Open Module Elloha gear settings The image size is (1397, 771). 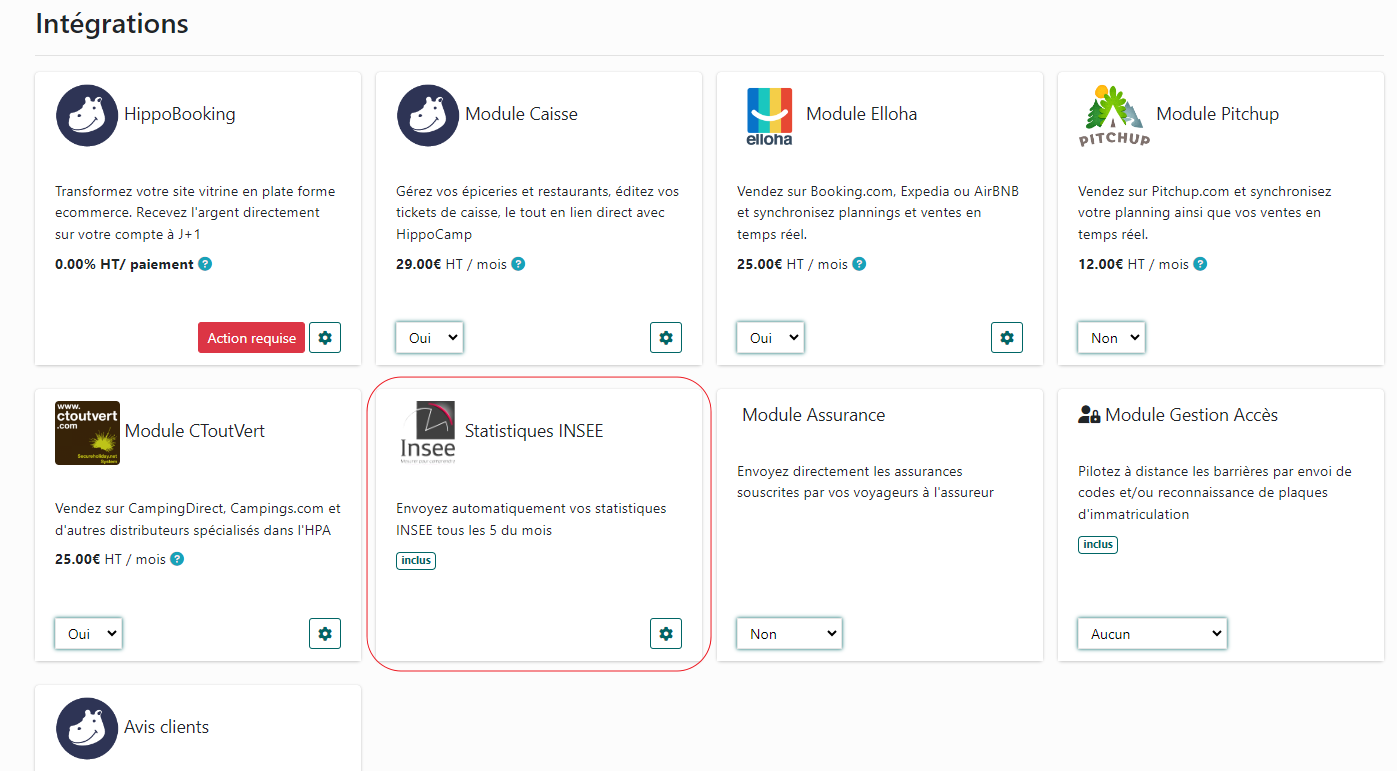coord(1007,338)
